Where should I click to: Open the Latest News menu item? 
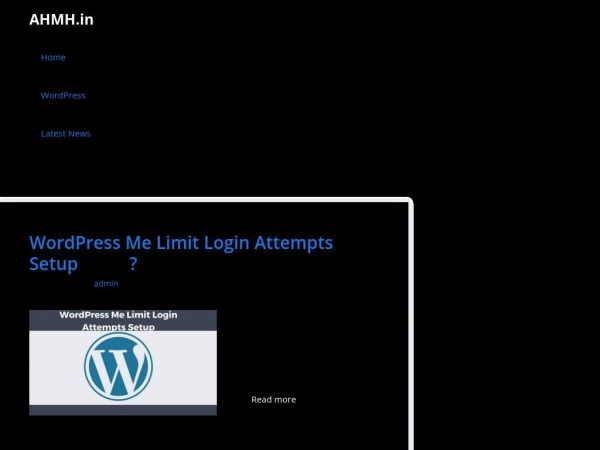[66, 134]
